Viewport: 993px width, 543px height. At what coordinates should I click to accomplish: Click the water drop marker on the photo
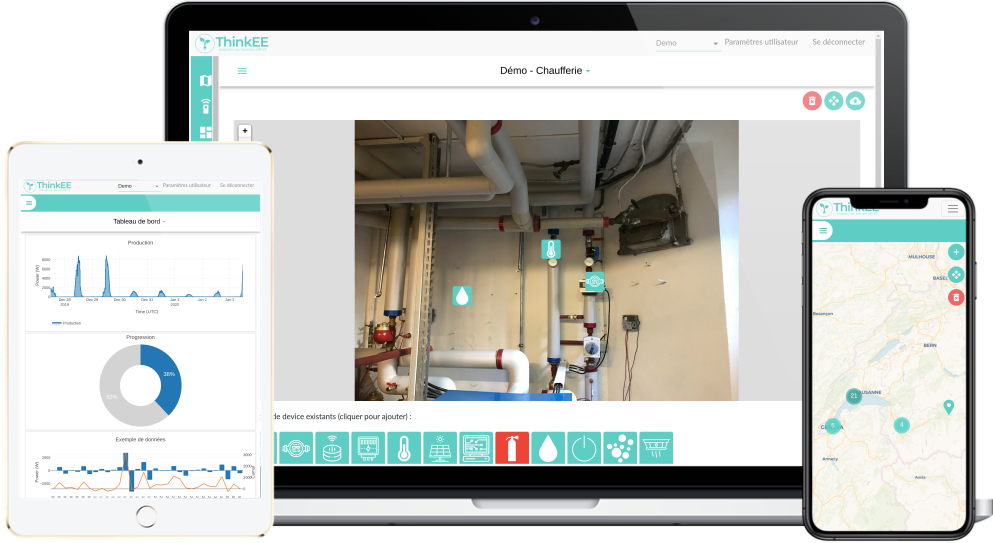pyautogui.click(x=461, y=296)
